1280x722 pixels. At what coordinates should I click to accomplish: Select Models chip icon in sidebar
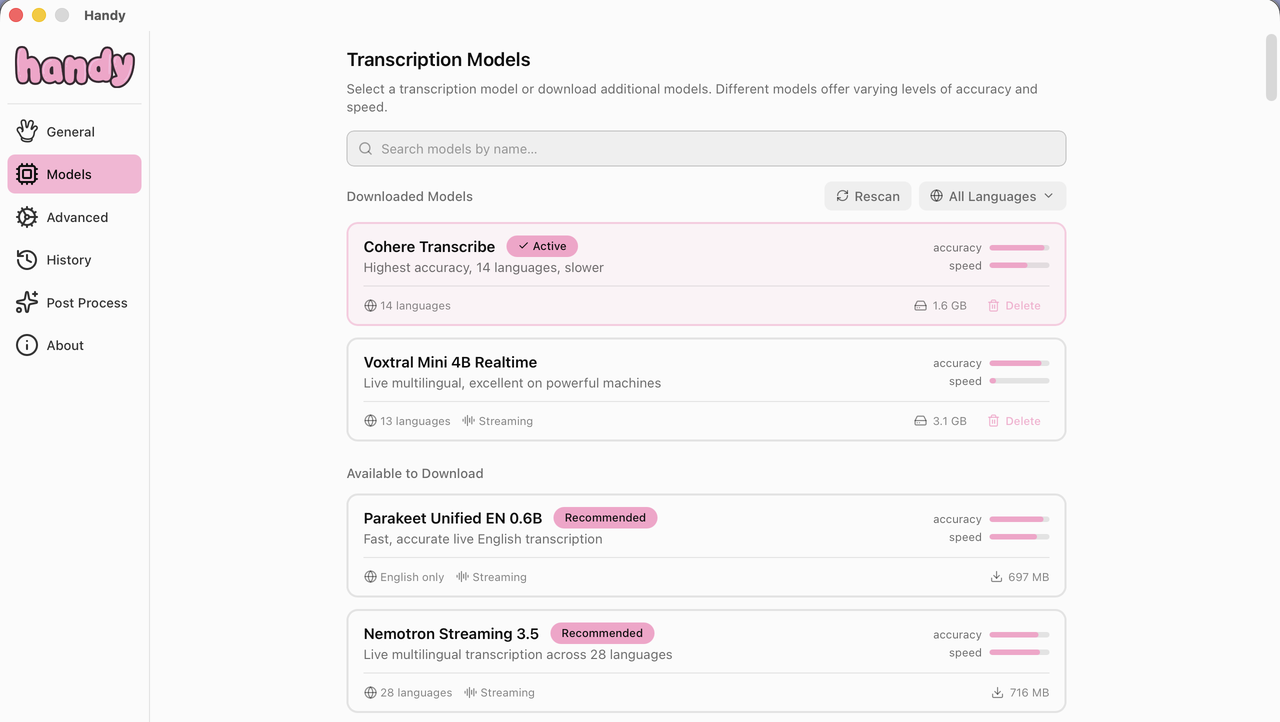coord(27,174)
